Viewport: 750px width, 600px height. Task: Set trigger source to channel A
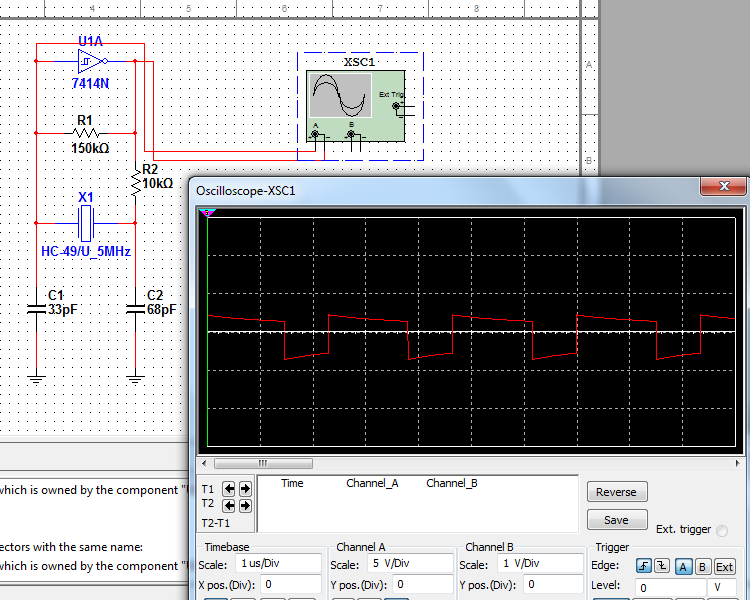tap(683, 567)
